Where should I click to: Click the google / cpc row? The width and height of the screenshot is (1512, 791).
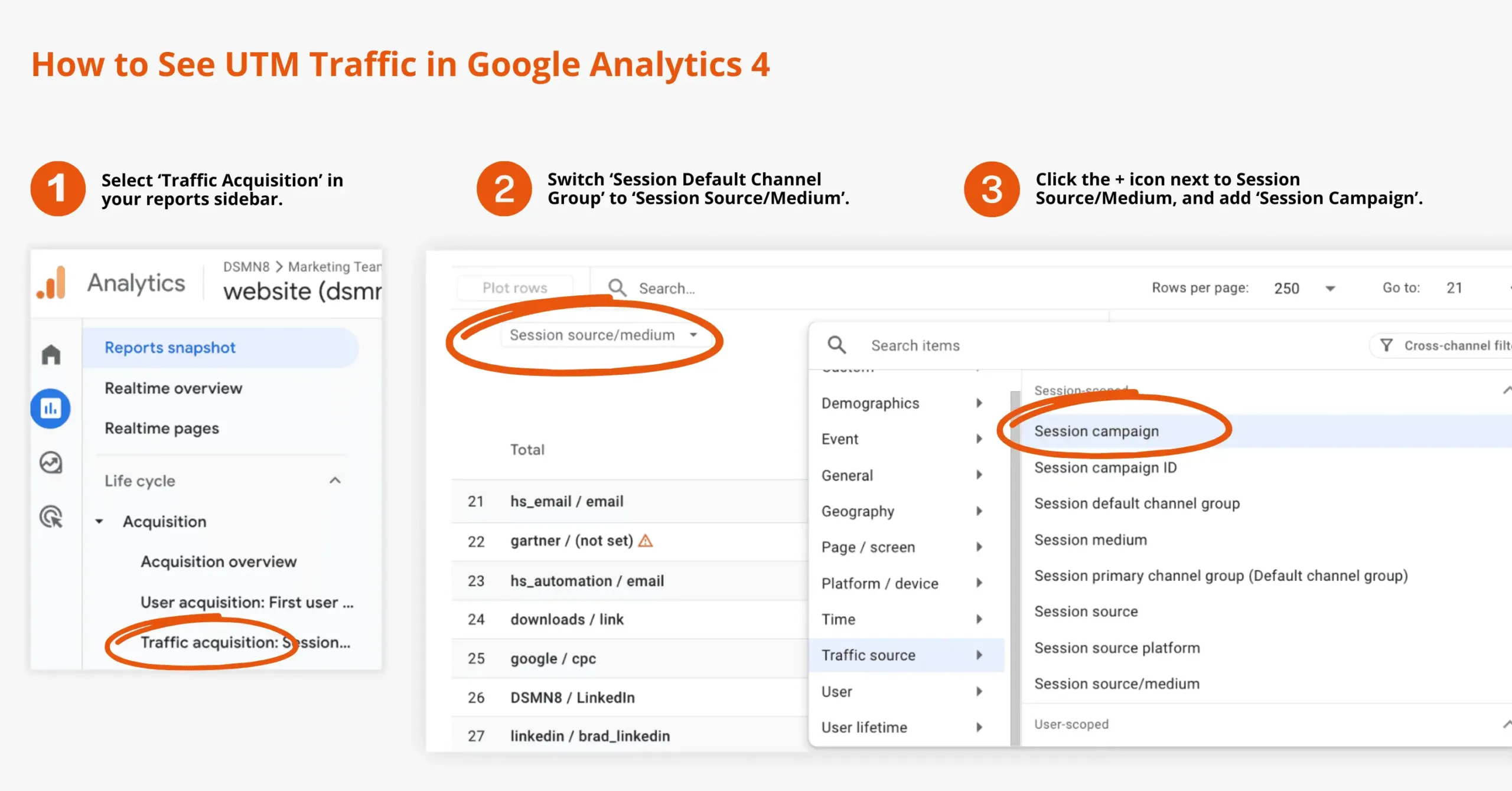tap(630, 658)
